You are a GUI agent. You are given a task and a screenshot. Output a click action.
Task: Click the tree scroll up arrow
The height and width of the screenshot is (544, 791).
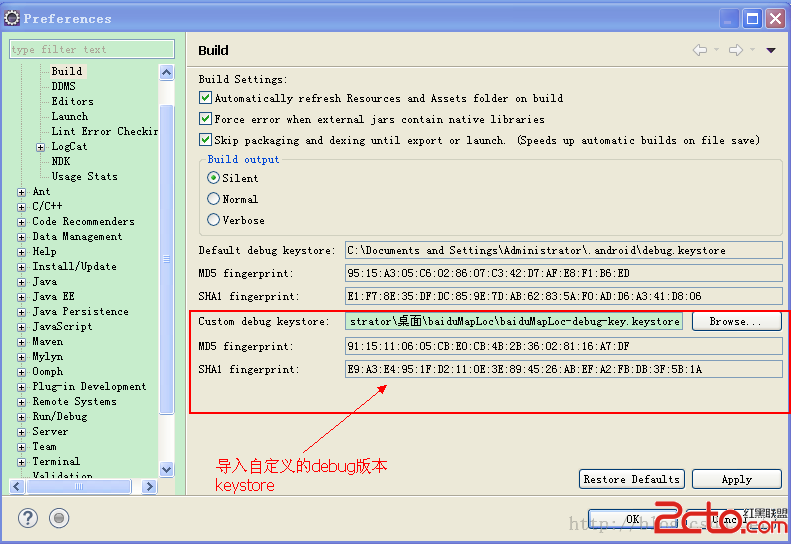[x=166, y=73]
